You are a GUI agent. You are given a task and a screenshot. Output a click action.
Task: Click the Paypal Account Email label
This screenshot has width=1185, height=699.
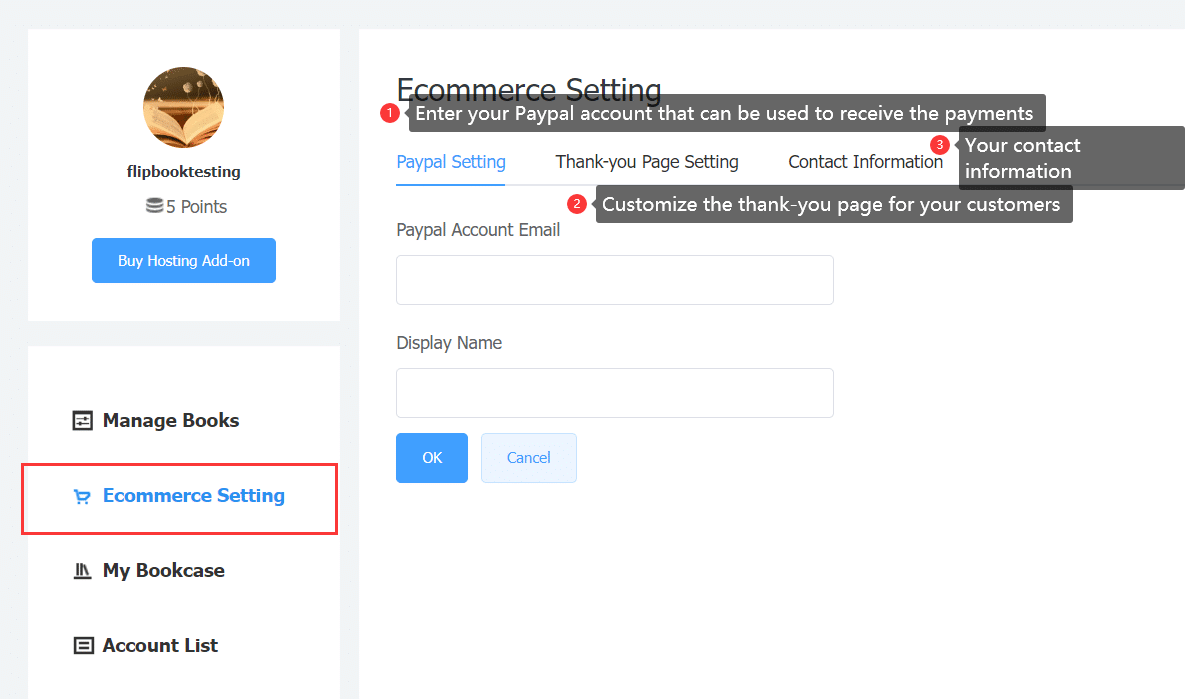[478, 230]
